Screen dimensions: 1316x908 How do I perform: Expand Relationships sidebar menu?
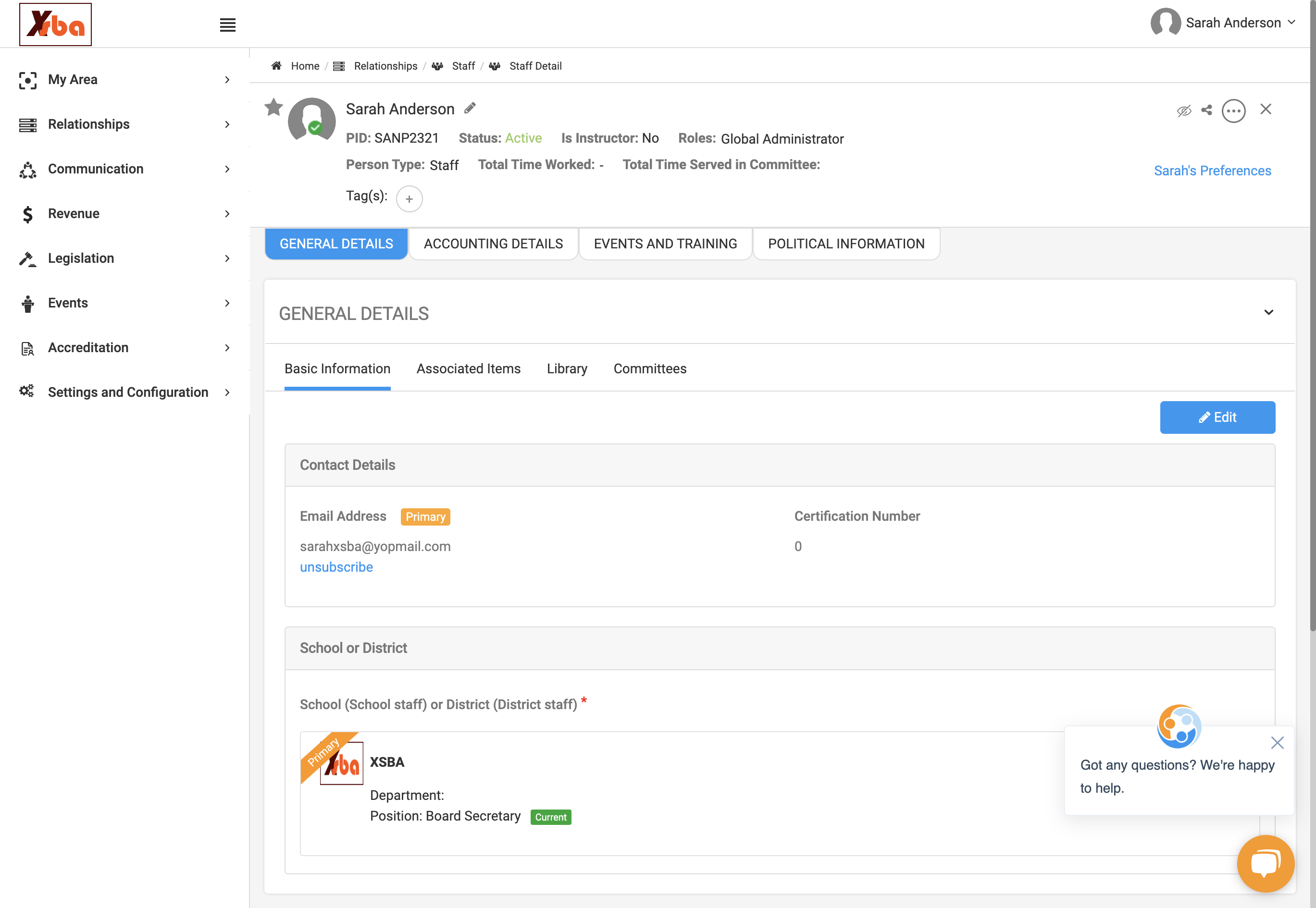(x=125, y=124)
